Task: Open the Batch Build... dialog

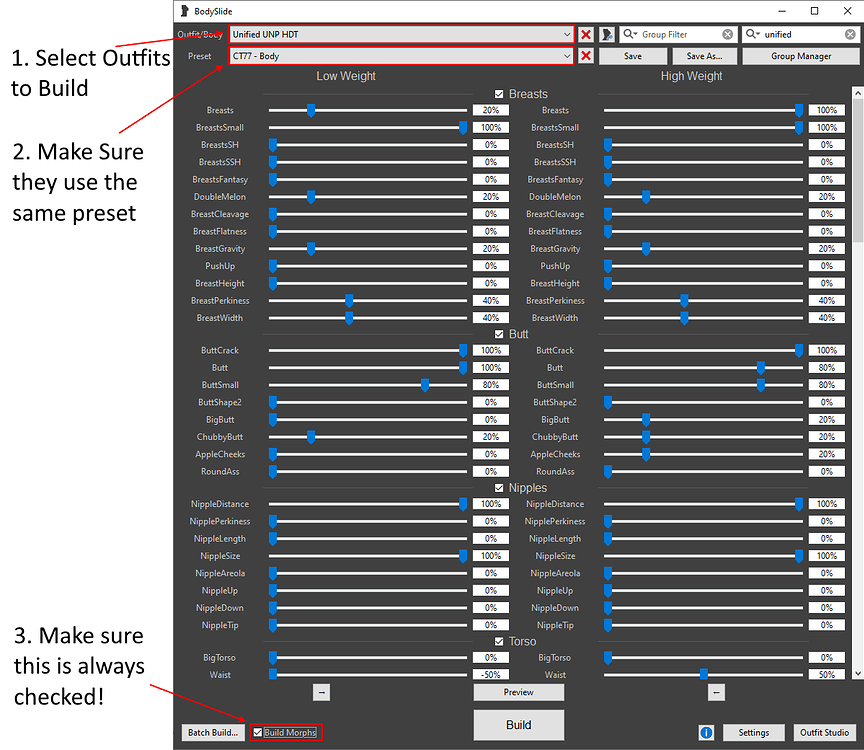Action: click(x=213, y=732)
